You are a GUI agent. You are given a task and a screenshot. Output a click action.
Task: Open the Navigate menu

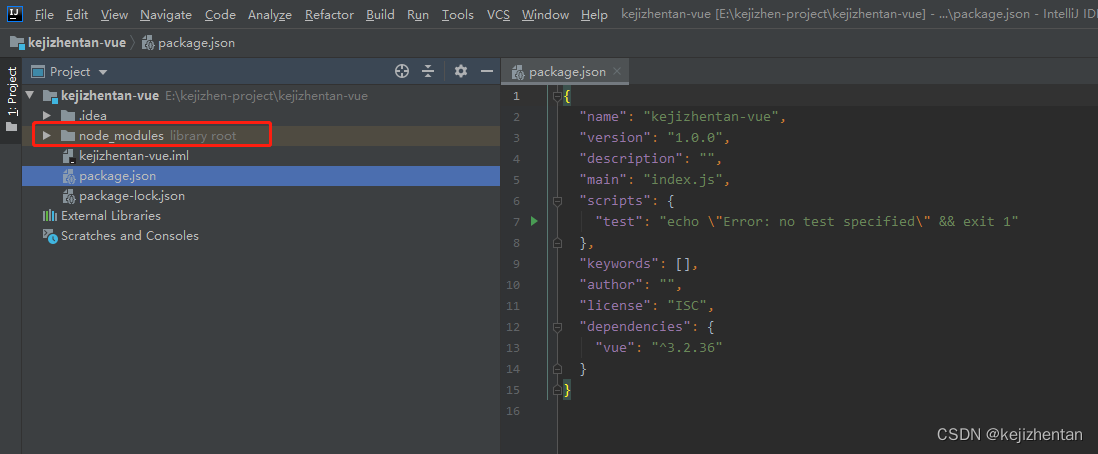coord(166,14)
